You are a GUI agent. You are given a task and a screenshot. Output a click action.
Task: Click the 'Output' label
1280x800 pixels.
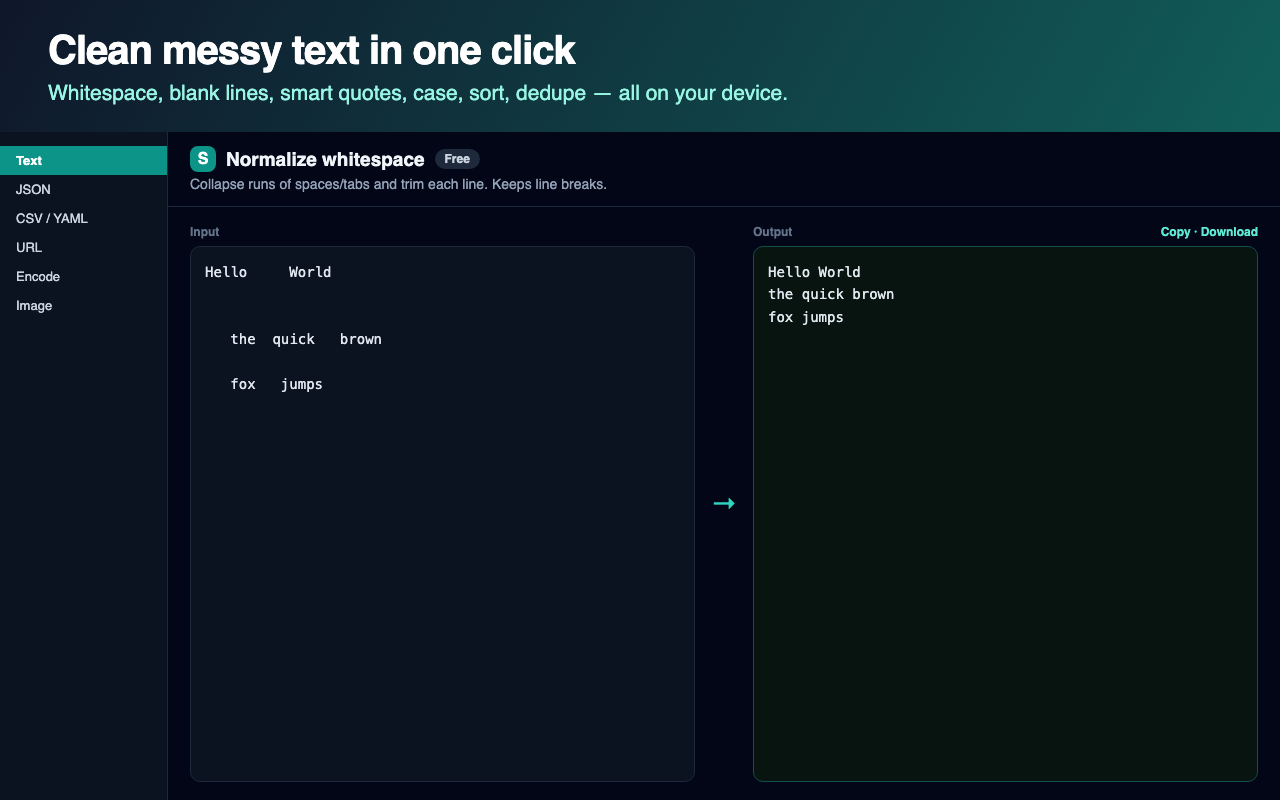tap(772, 232)
